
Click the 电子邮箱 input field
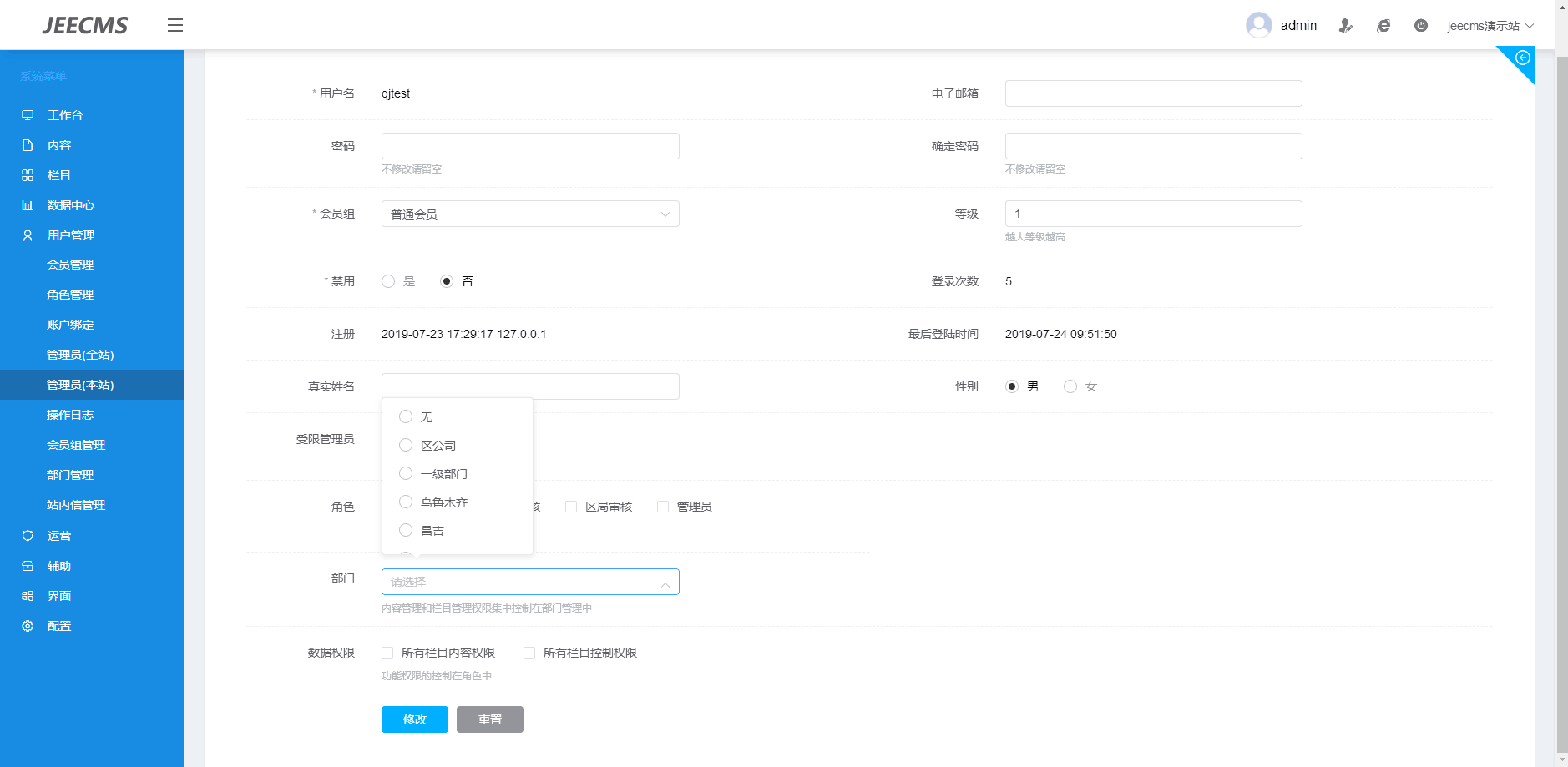pyautogui.click(x=1153, y=93)
